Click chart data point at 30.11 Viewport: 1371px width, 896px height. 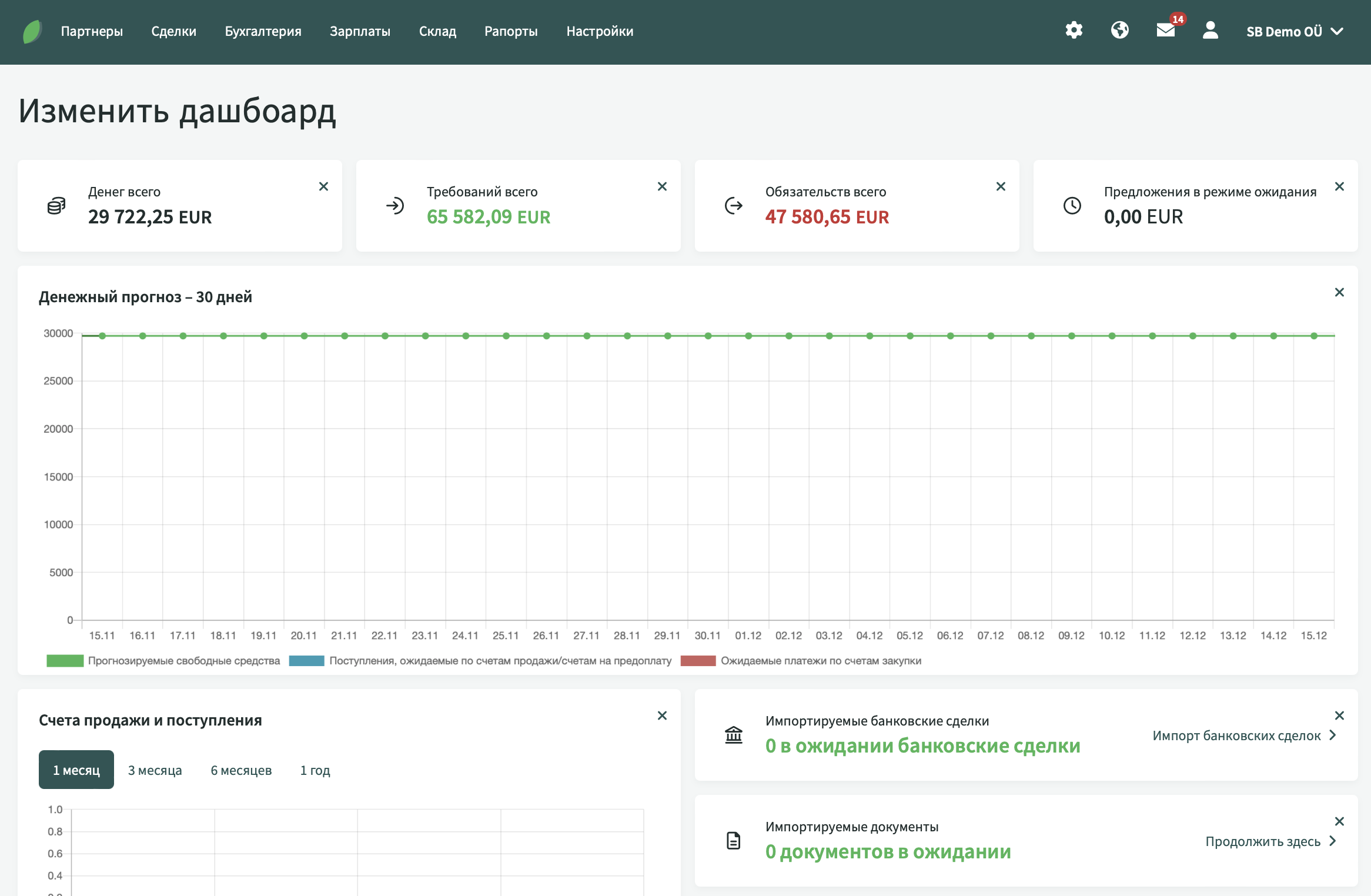[708, 336]
